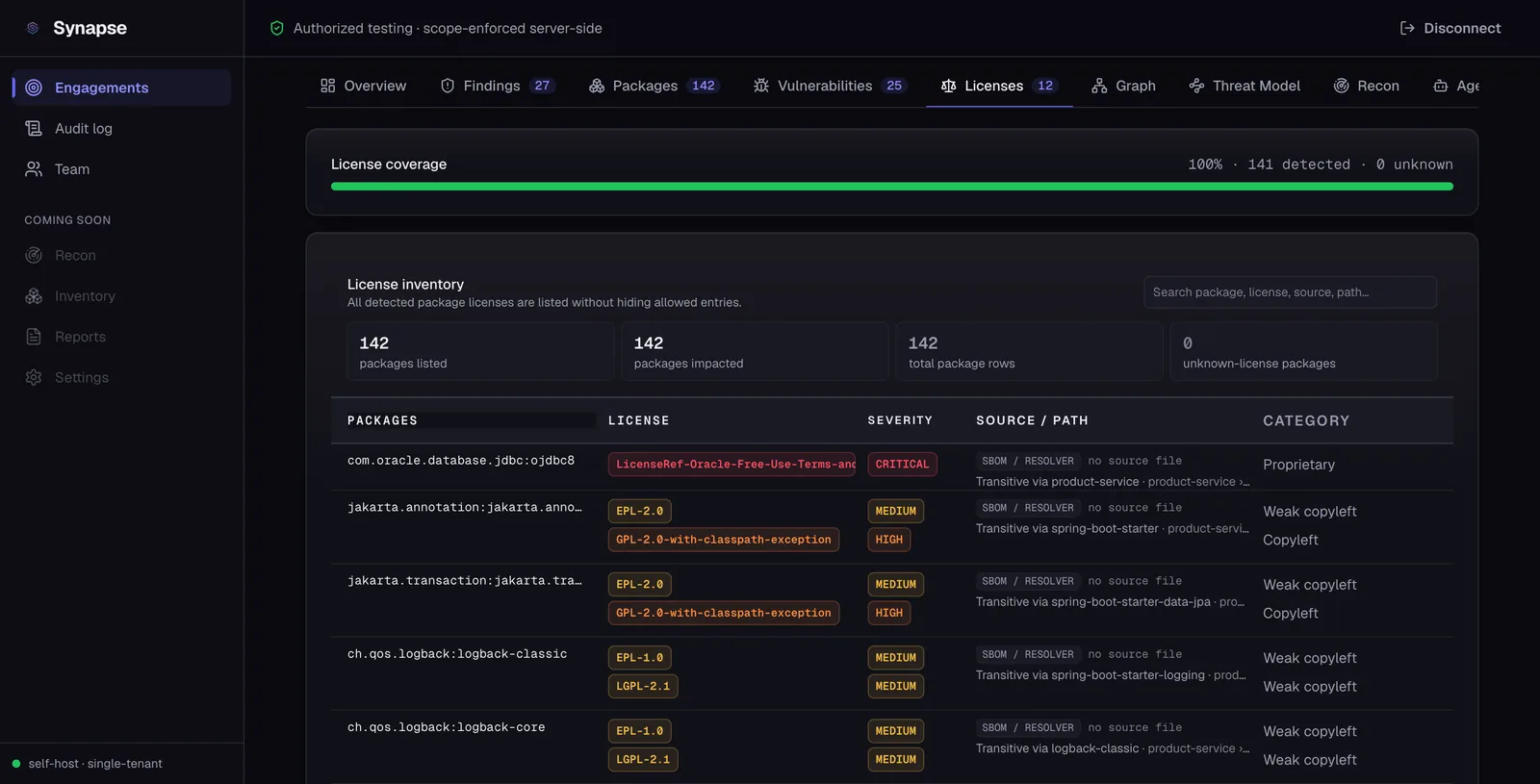Click the ch.qos.logback:logback-core package
Viewport: 1540px width, 784px height.
446,727
